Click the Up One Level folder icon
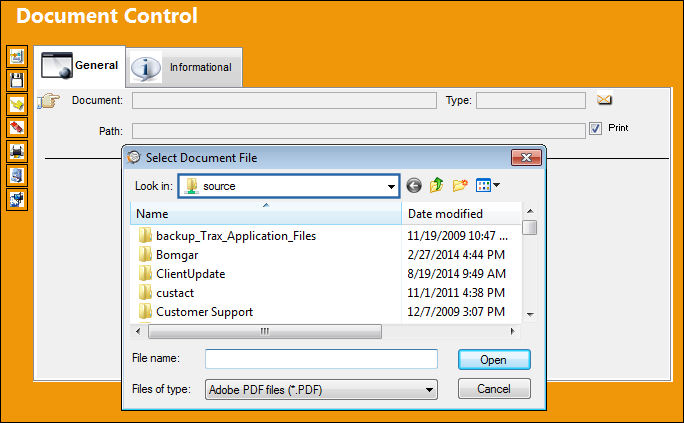 436,185
